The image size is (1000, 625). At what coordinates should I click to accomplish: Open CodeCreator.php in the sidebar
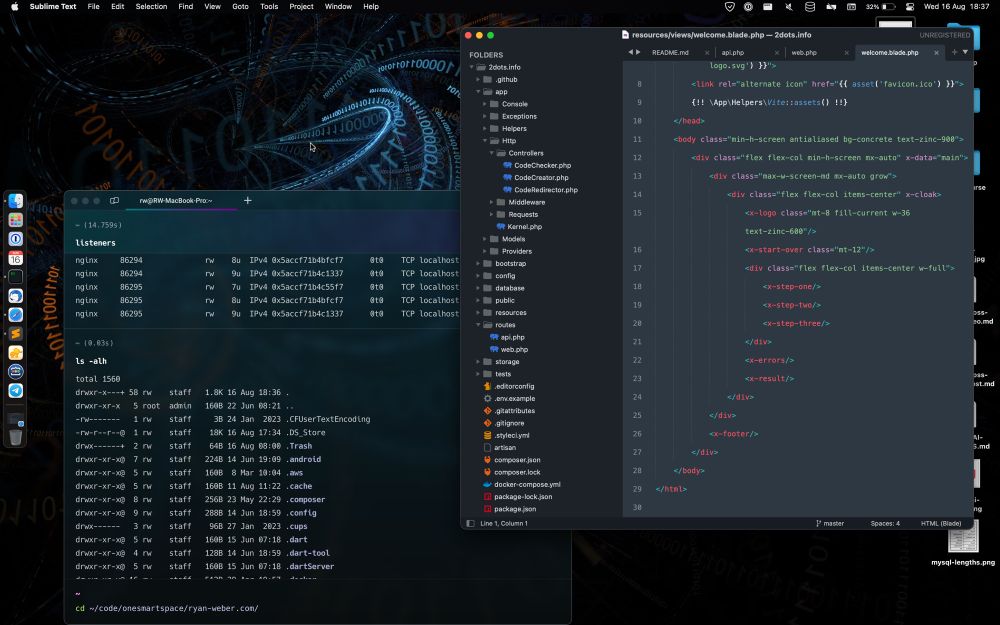(541, 178)
